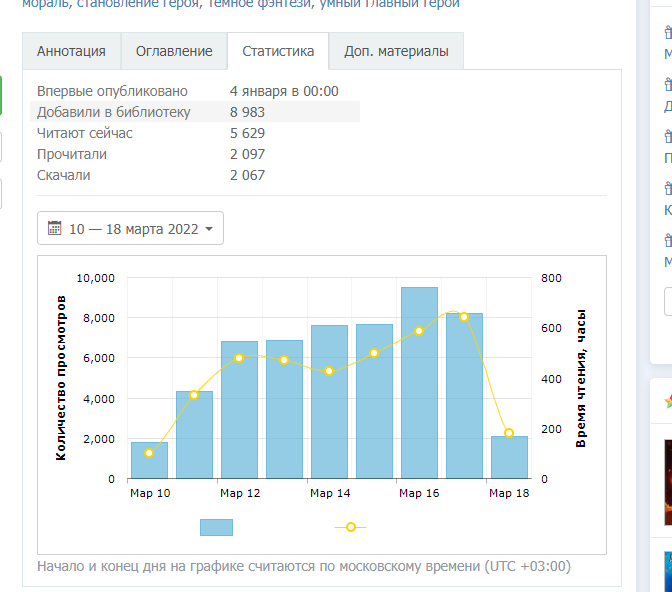Select the highlighted 'Добавили в библиотеку' row
The image size is (672, 592).
click(x=195, y=112)
